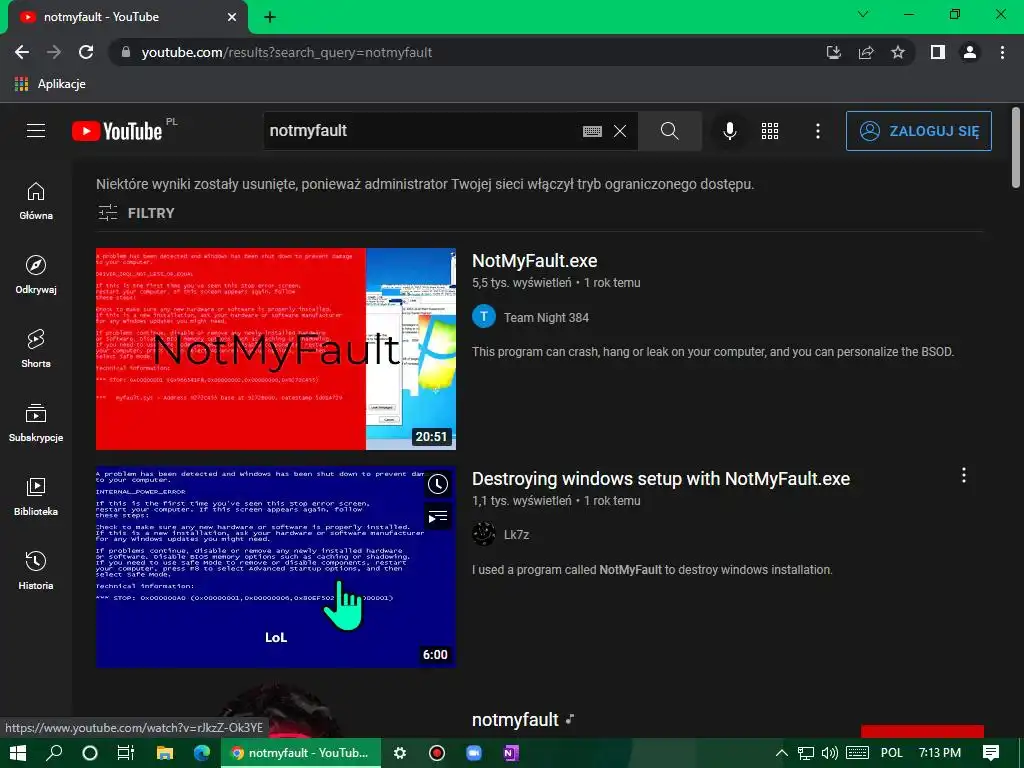
Task: Open Microsoft Edge from taskbar
Action: tap(202, 753)
